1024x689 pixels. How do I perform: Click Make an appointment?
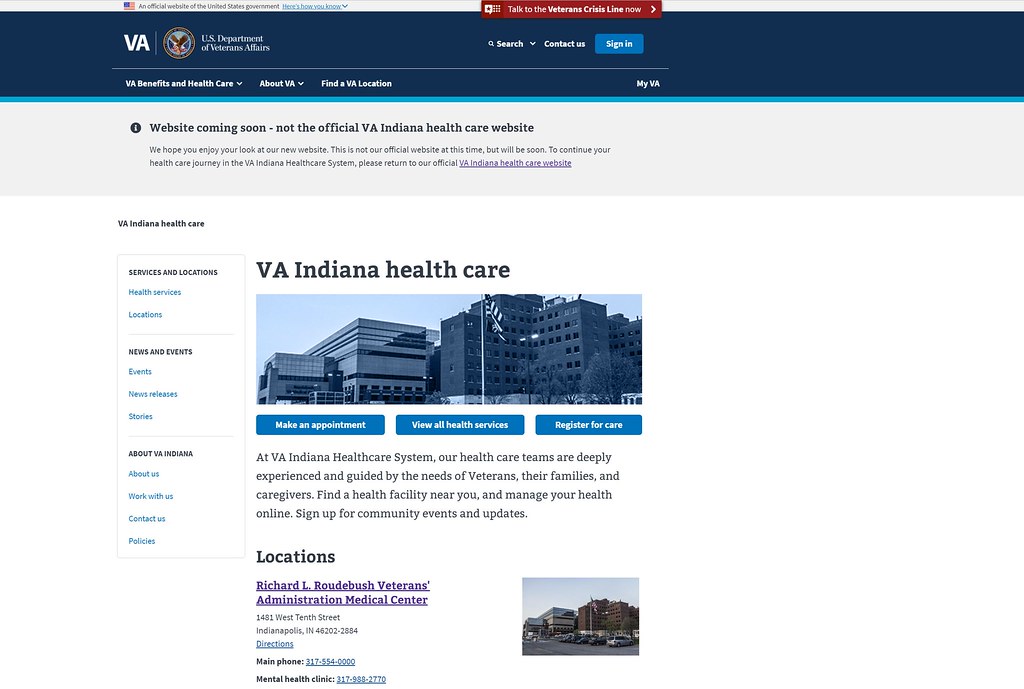(x=320, y=424)
